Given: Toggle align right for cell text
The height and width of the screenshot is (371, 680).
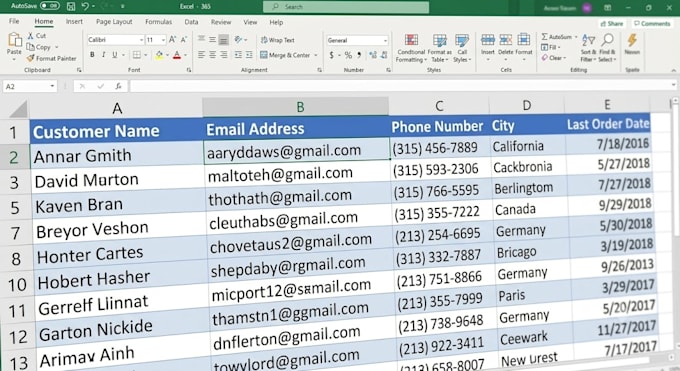Looking at the screenshot, I should (223, 55).
